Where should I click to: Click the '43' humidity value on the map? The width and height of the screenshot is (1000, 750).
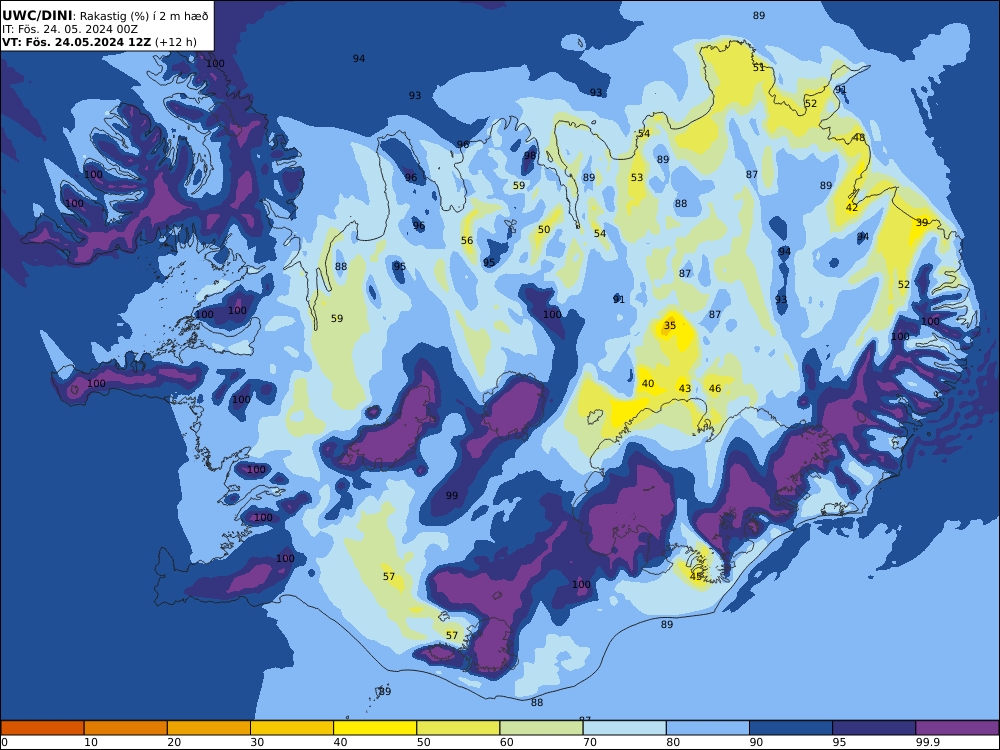[685, 388]
